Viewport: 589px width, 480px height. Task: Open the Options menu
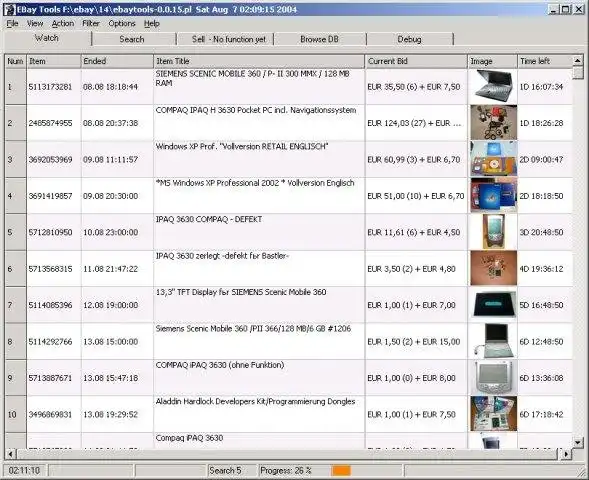pyautogui.click(x=122, y=24)
